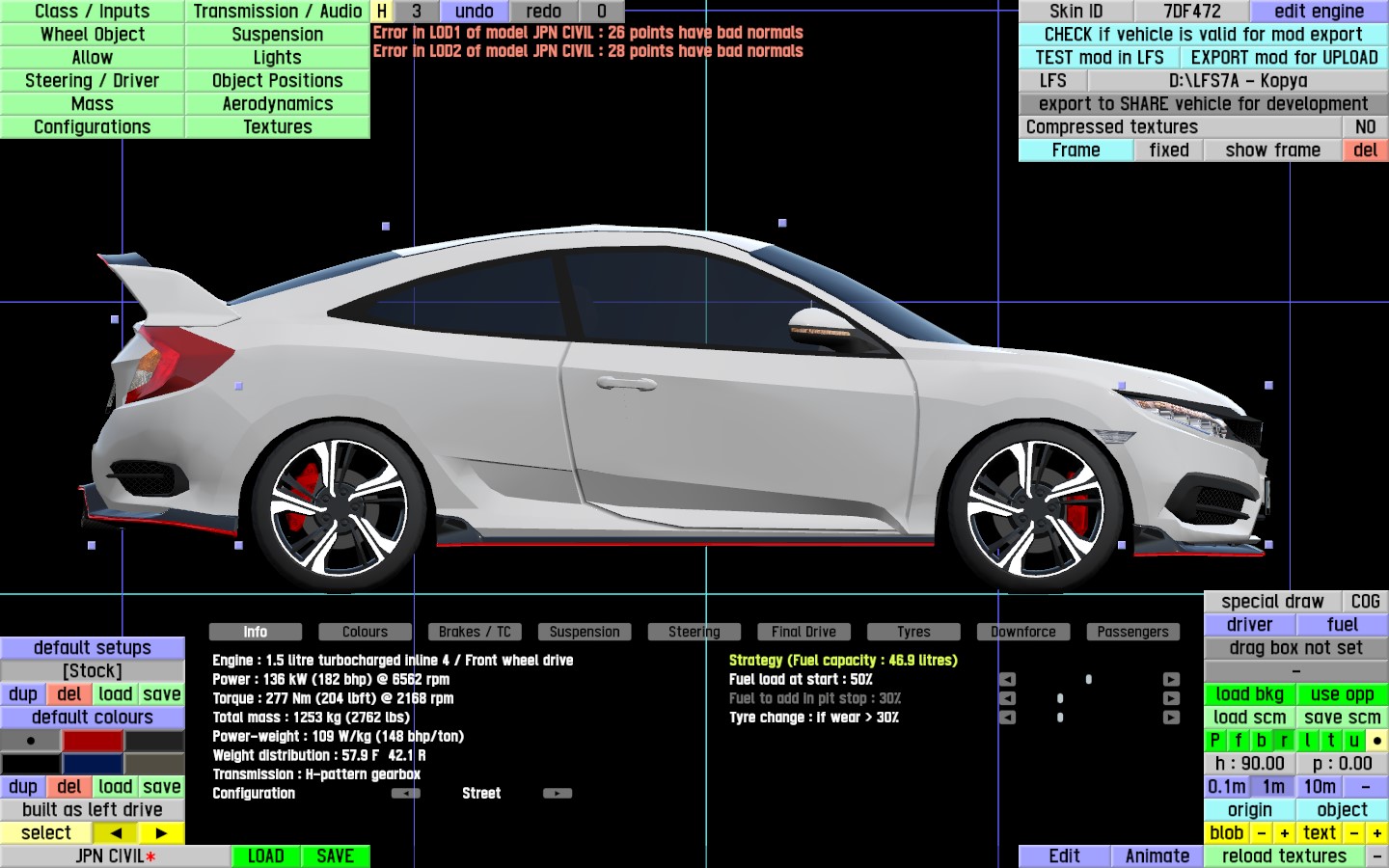
Task: Switch to underside view with u button
Action: tap(1354, 741)
